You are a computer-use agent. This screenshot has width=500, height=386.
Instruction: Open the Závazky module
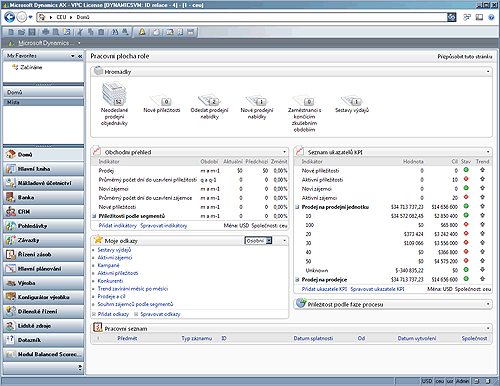43,240
